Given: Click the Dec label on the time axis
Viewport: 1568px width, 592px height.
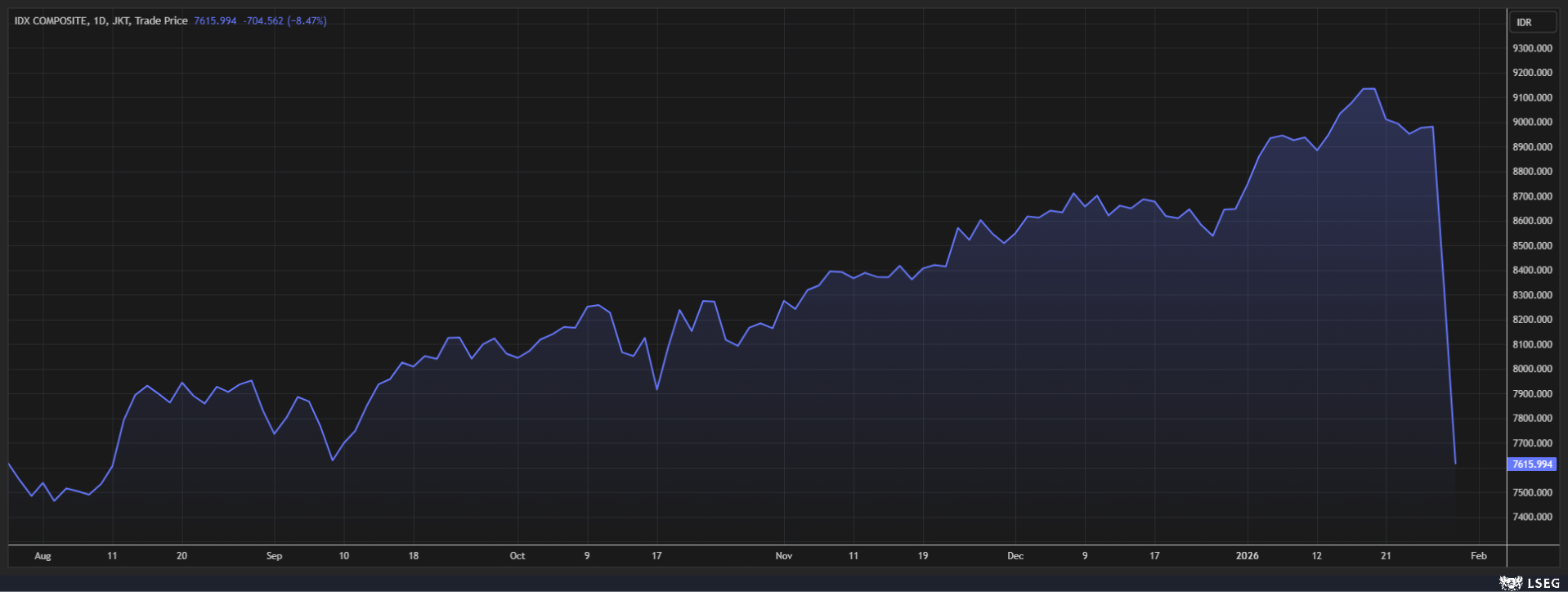Looking at the screenshot, I should tap(1015, 556).
